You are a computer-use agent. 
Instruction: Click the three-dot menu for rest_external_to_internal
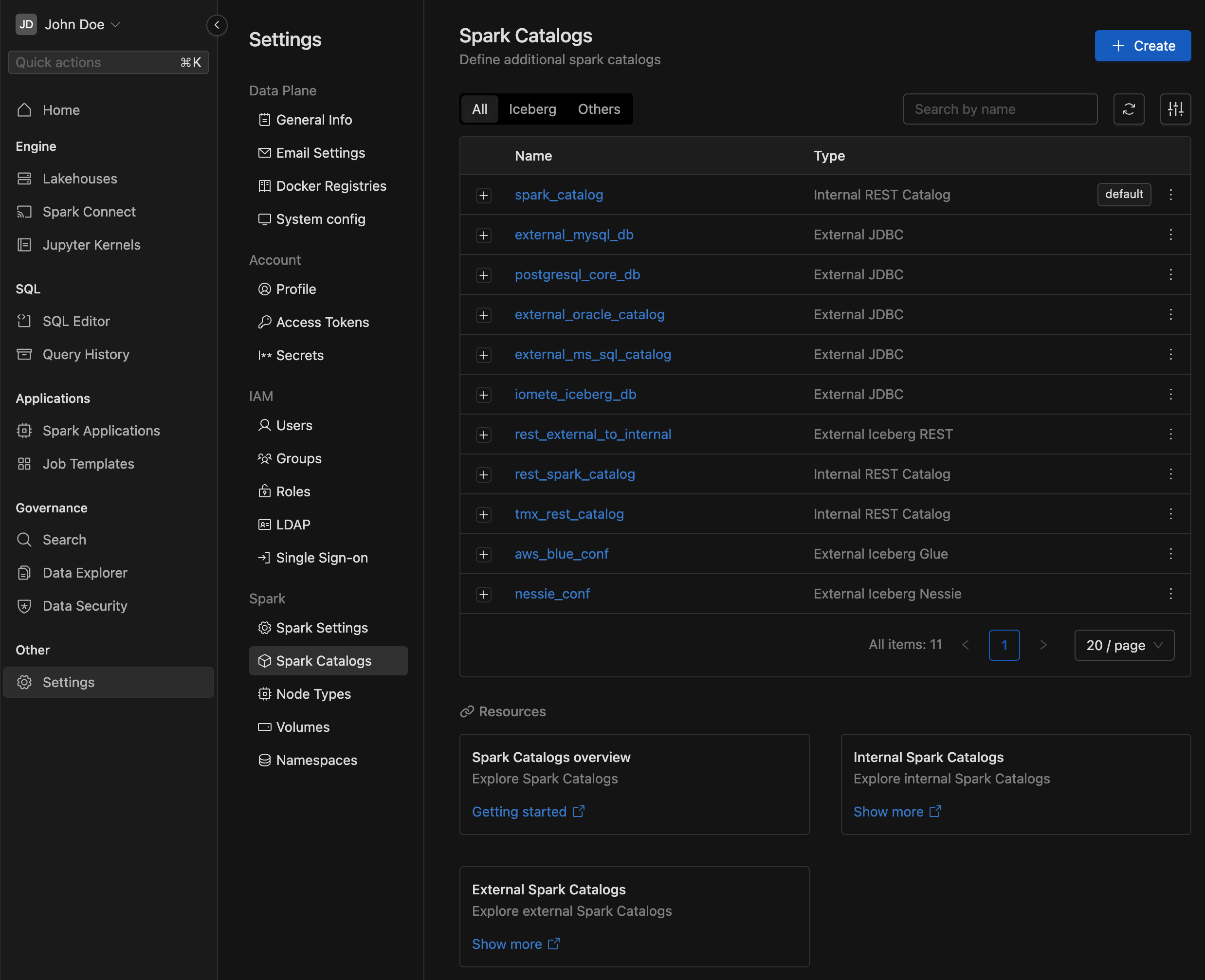point(1171,434)
